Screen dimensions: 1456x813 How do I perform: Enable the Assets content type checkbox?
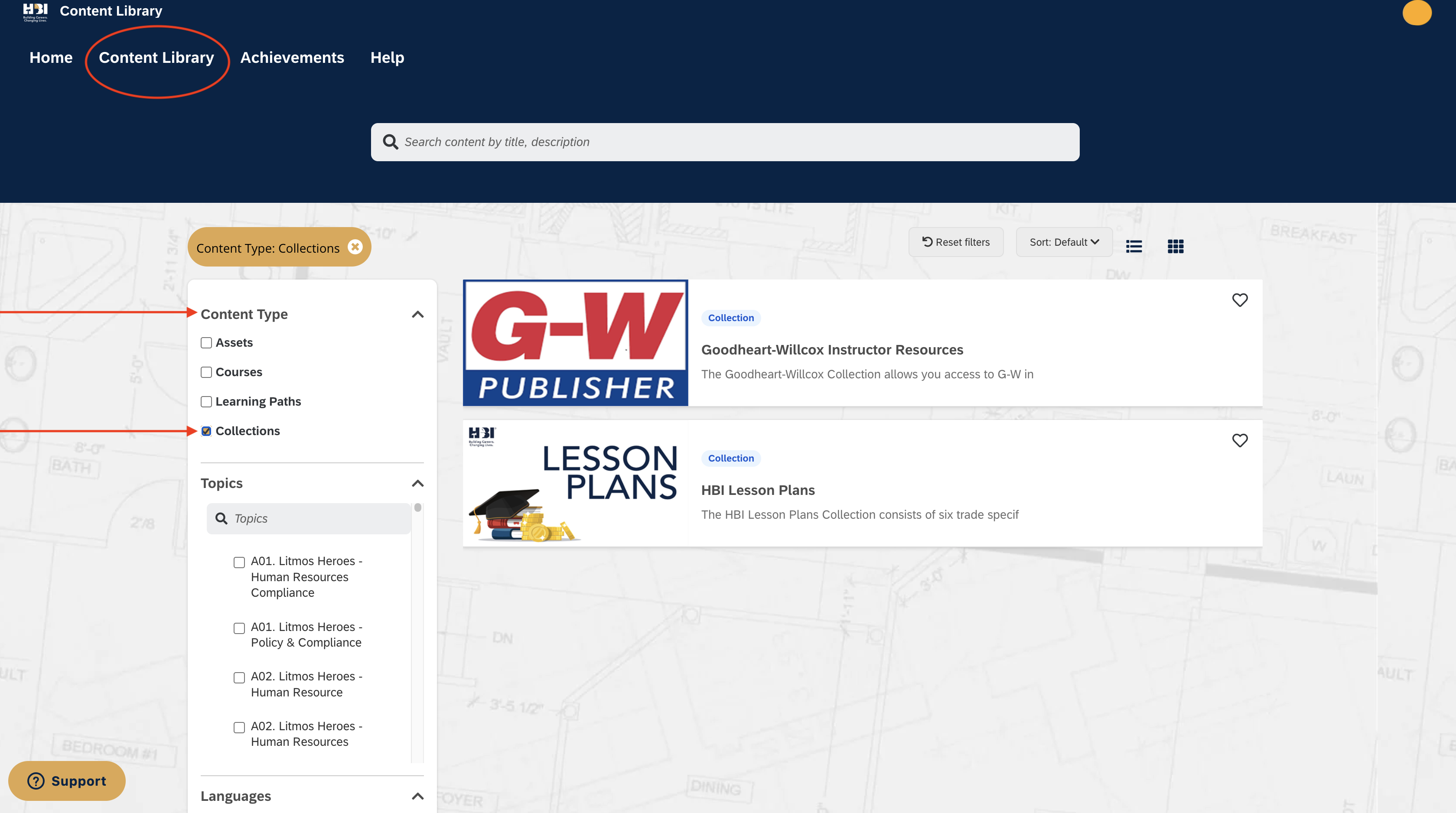click(x=206, y=343)
